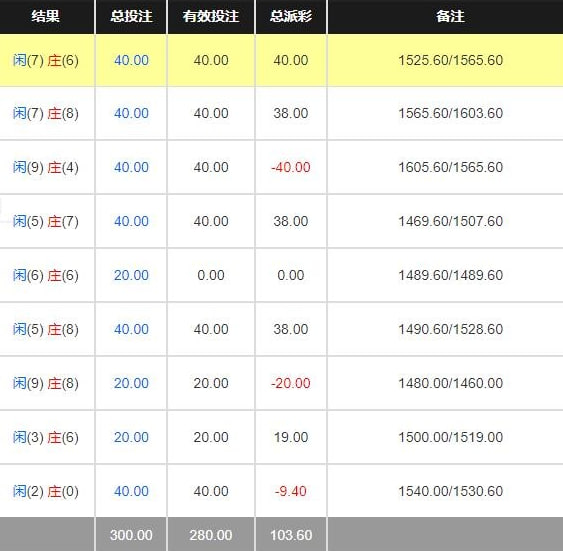The width and height of the screenshot is (563, 551).
Task: Open the 40.00 bet link in 闲(7) 庄(8) row
Action: [131, 113]
